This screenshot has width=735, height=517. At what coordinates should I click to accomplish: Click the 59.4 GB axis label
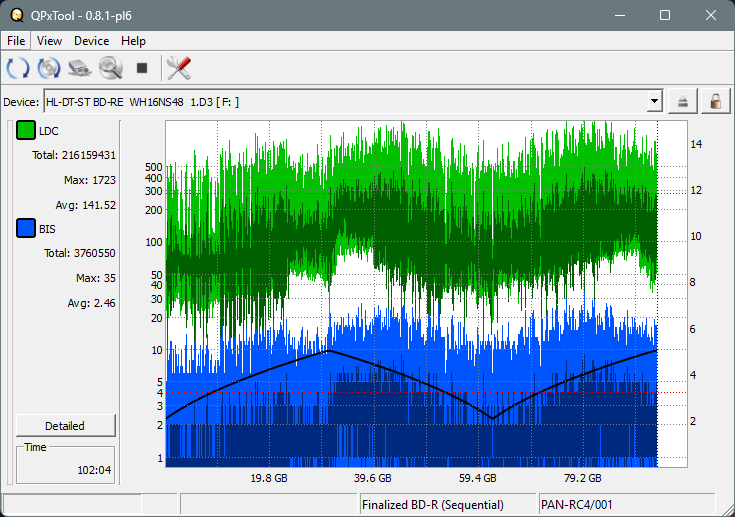[x=478, y=478]
